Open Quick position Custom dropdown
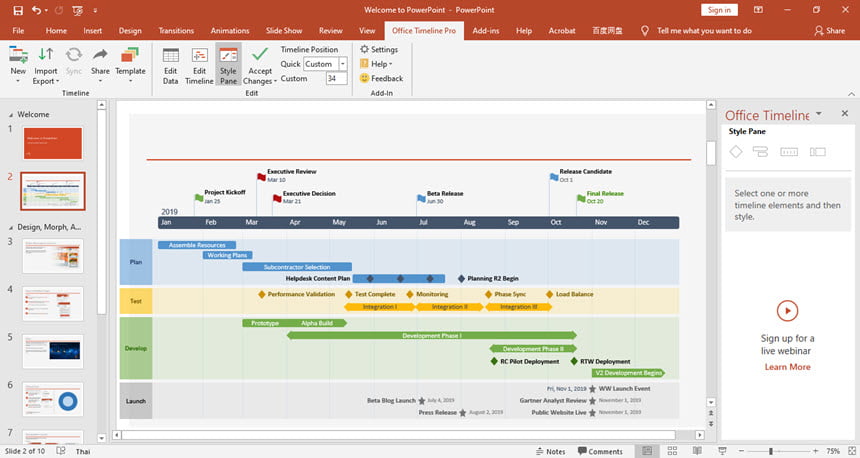Viewport: 860px width, 458px height. point(343,64)
